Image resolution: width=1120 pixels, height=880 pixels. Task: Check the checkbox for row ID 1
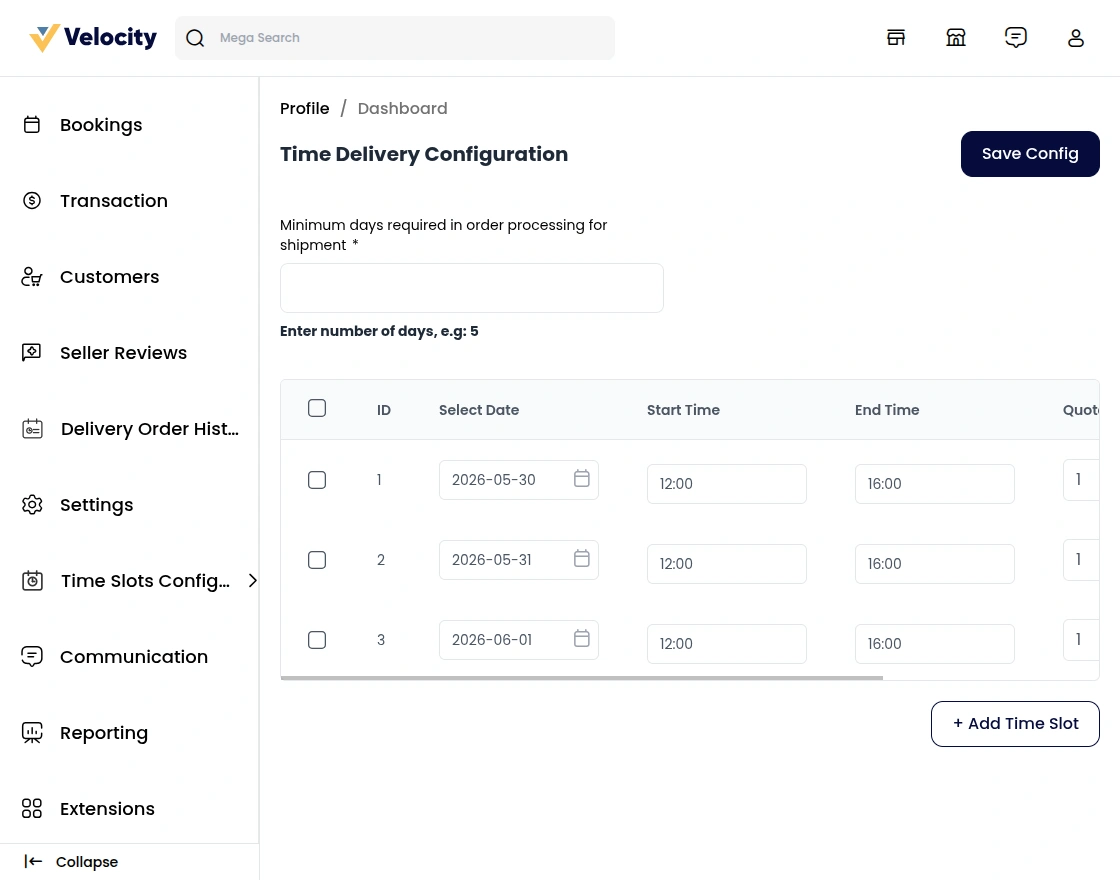click(x=317, y=480)
